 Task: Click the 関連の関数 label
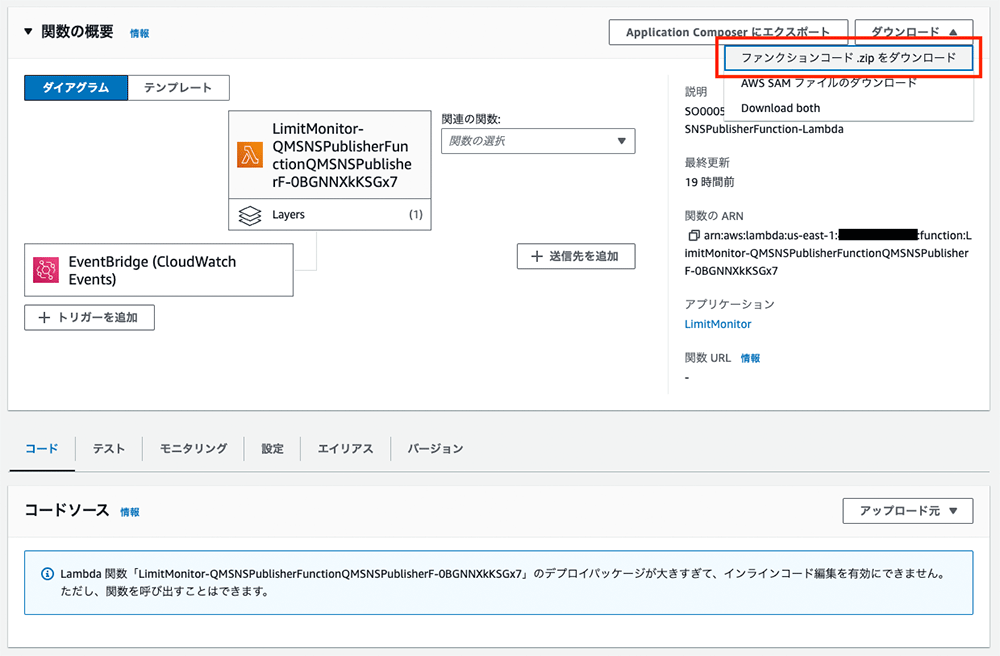[x=471, y=119]
